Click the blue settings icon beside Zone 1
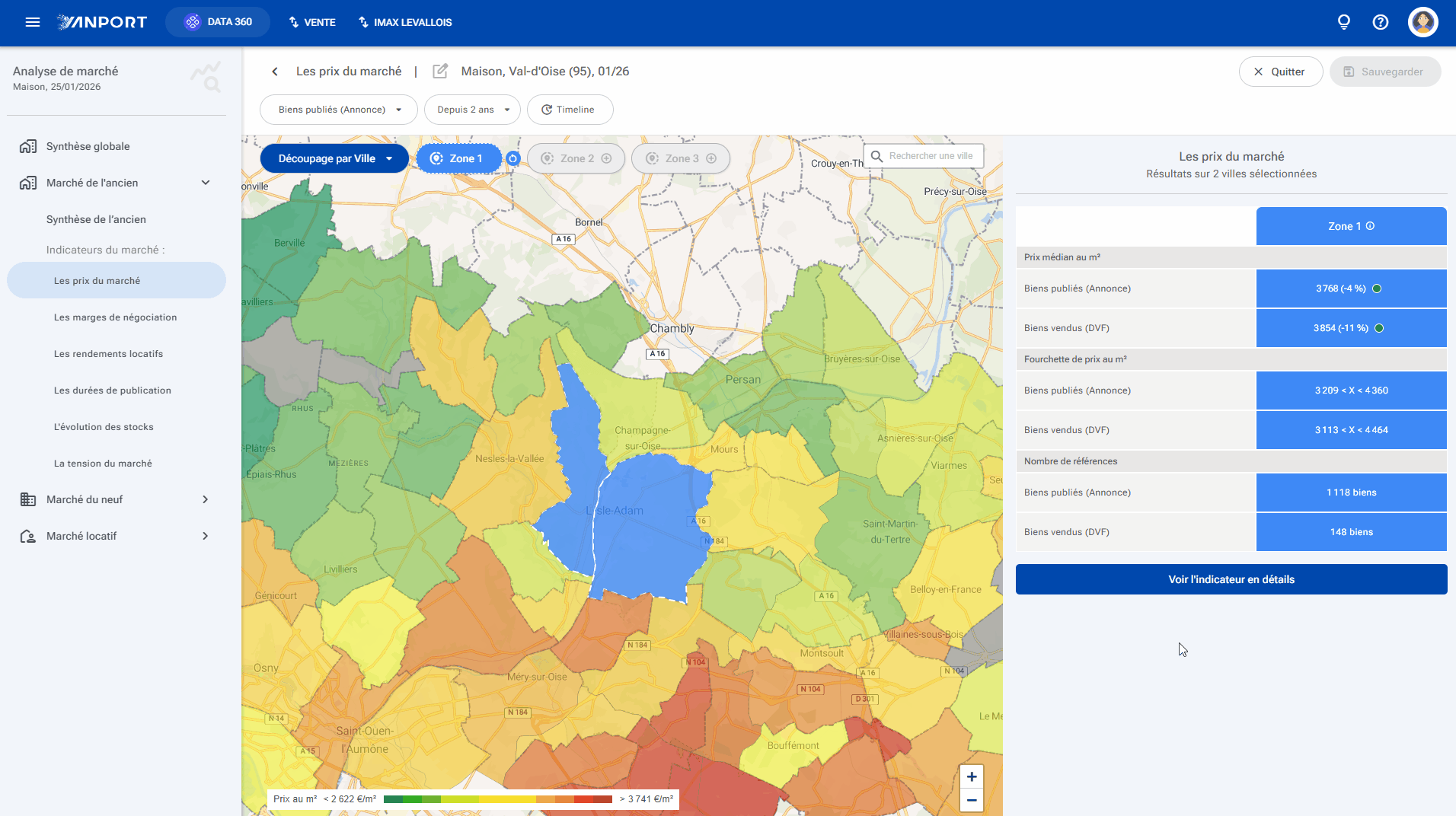The height and width of the screenshot is (816, 1456). (x=513, y=158)
